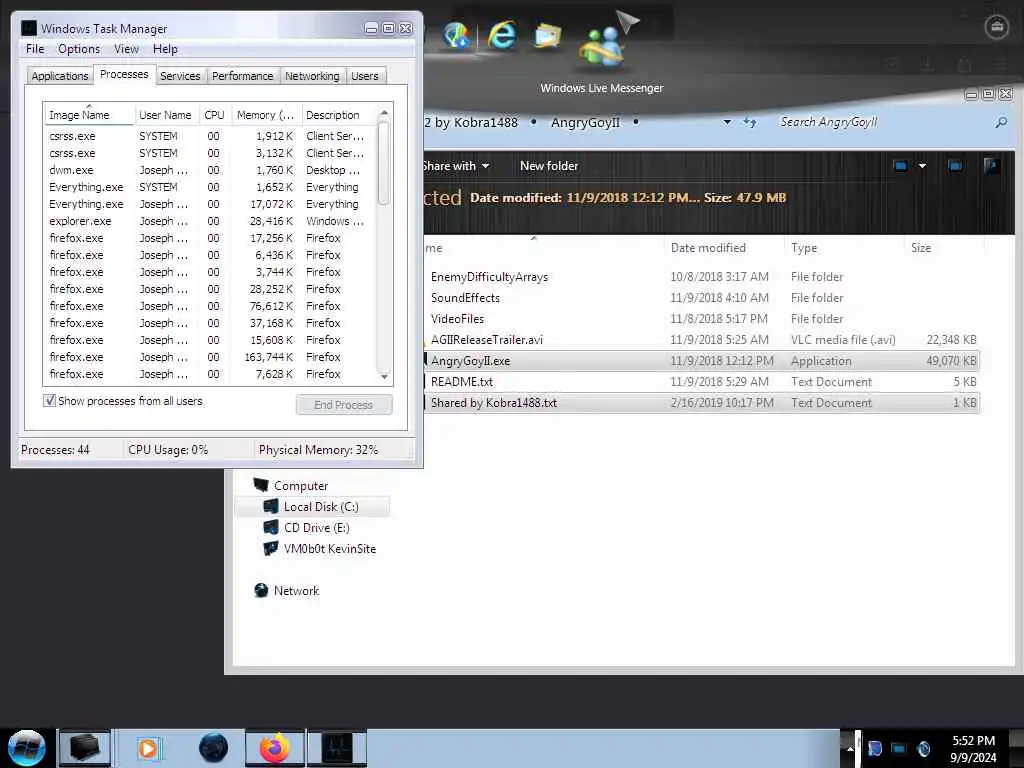Click refresh arrows next to the address bar
Viewport: 1024px width, 768px height.
(750, 122)
